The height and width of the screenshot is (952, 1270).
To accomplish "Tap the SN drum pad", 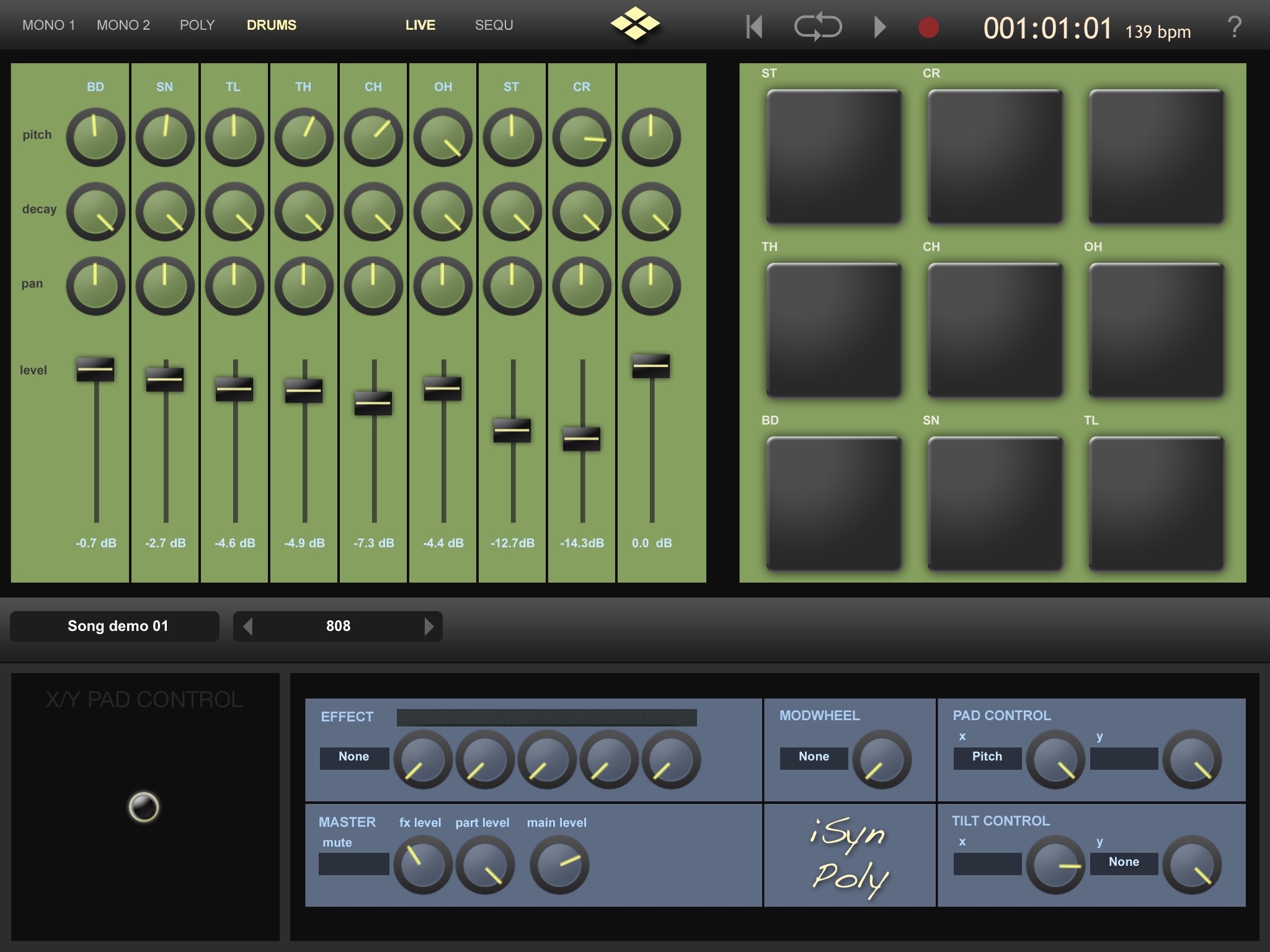I will pyautogui.click(x=995, y=503).
